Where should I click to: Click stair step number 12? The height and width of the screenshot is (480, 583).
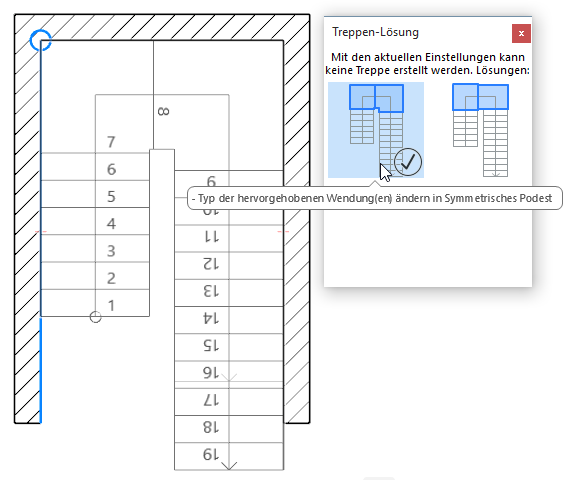pyautogui.click(x=211, y=264)
